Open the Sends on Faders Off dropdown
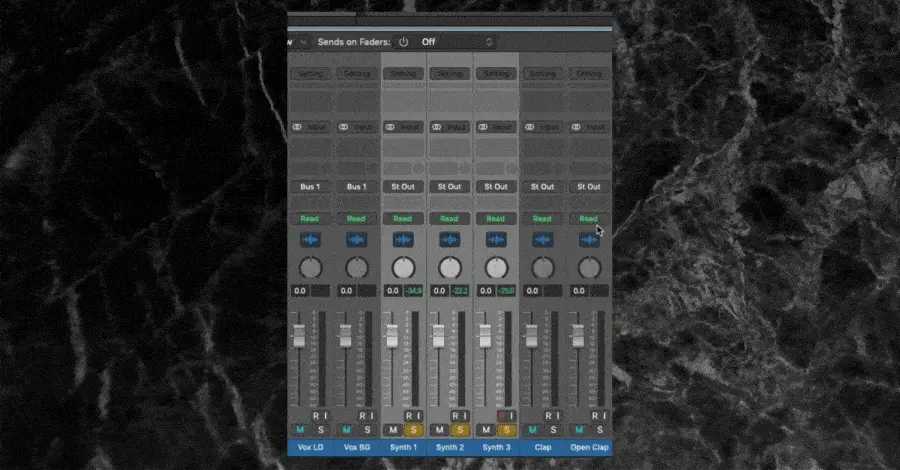This screenshot has width=900, height=470. (x=456, y=42)
